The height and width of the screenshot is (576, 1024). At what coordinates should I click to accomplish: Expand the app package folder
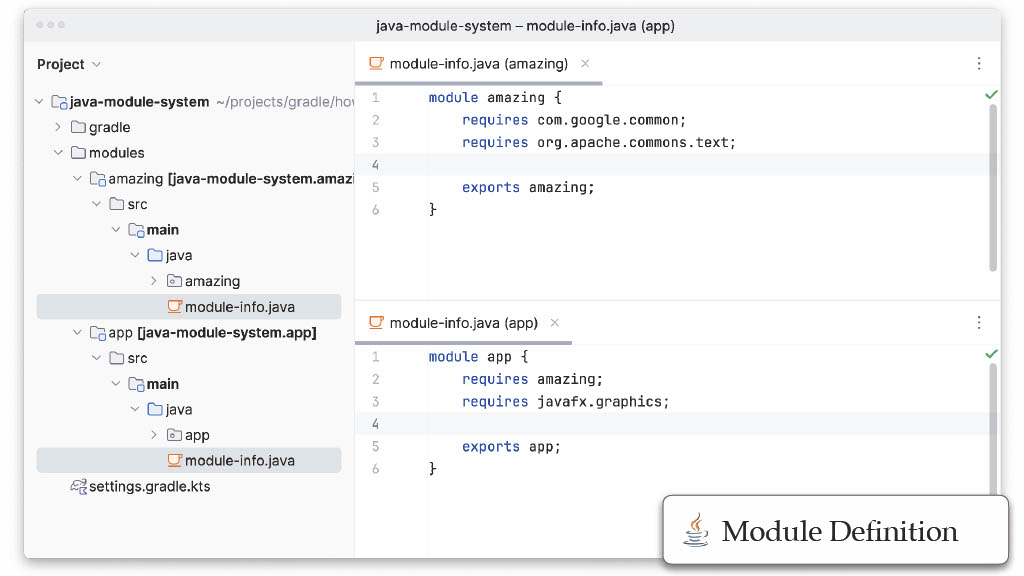pos(154,435)
